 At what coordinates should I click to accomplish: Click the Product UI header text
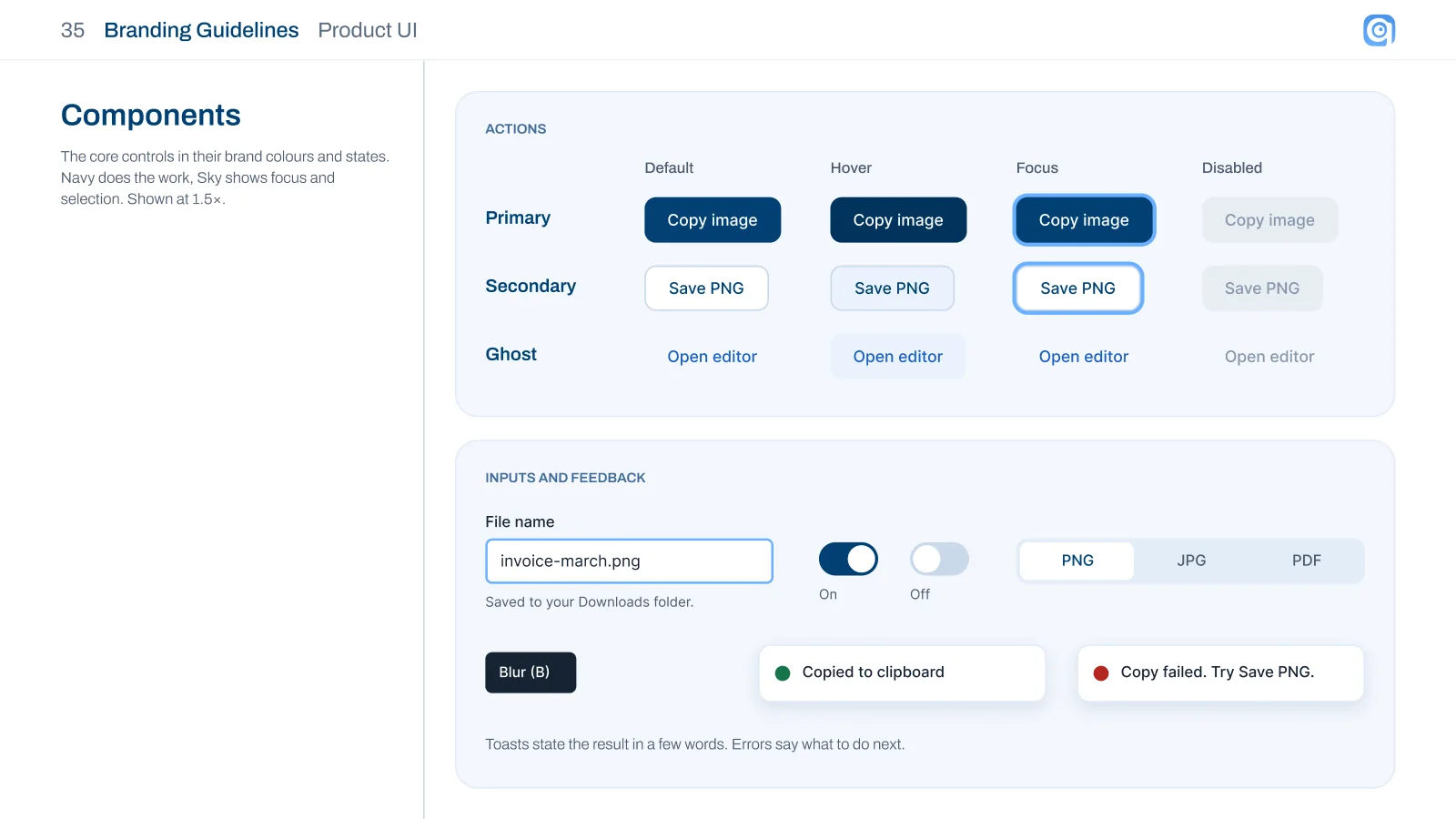click(368, 30)
